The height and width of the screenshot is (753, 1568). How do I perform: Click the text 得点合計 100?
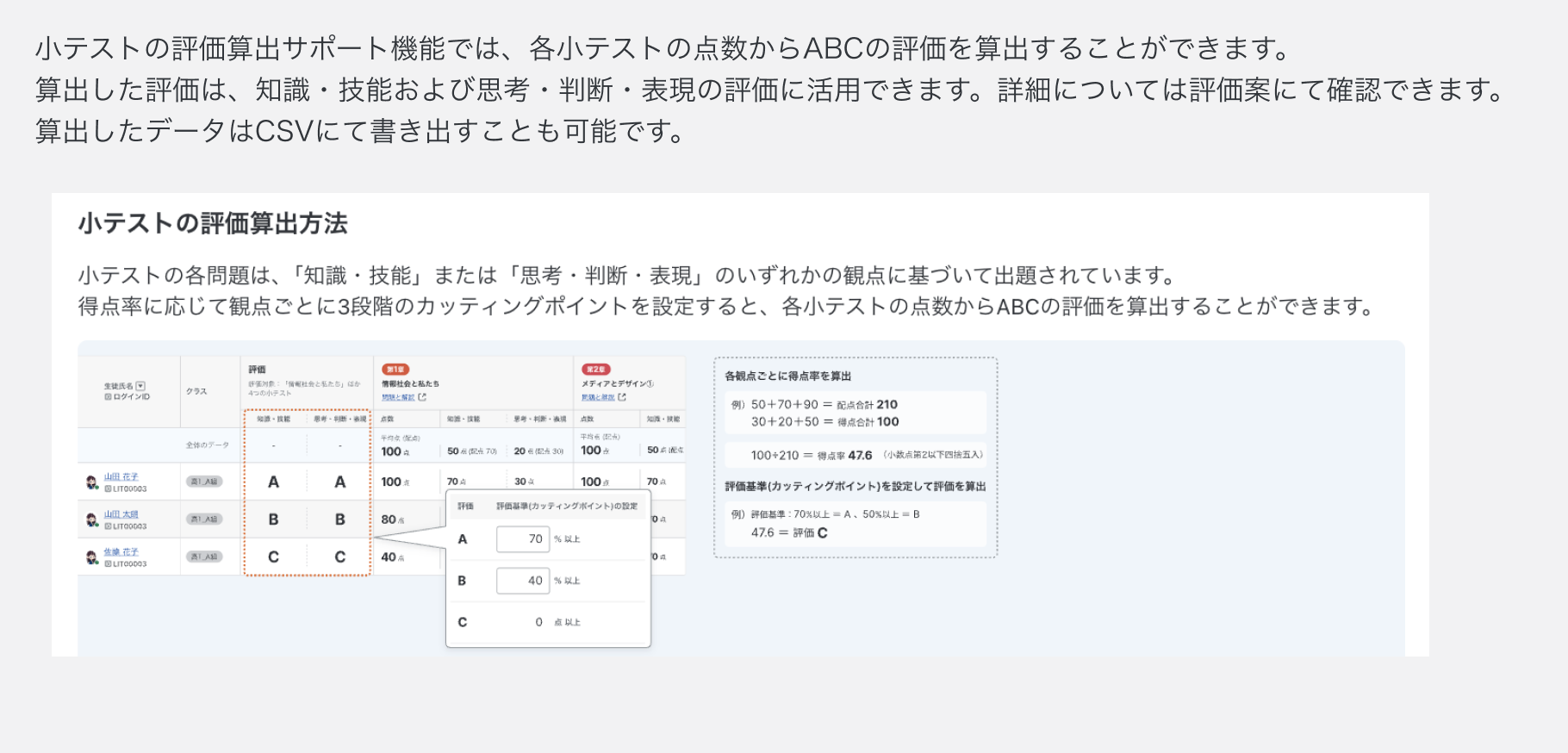[868, 422]
